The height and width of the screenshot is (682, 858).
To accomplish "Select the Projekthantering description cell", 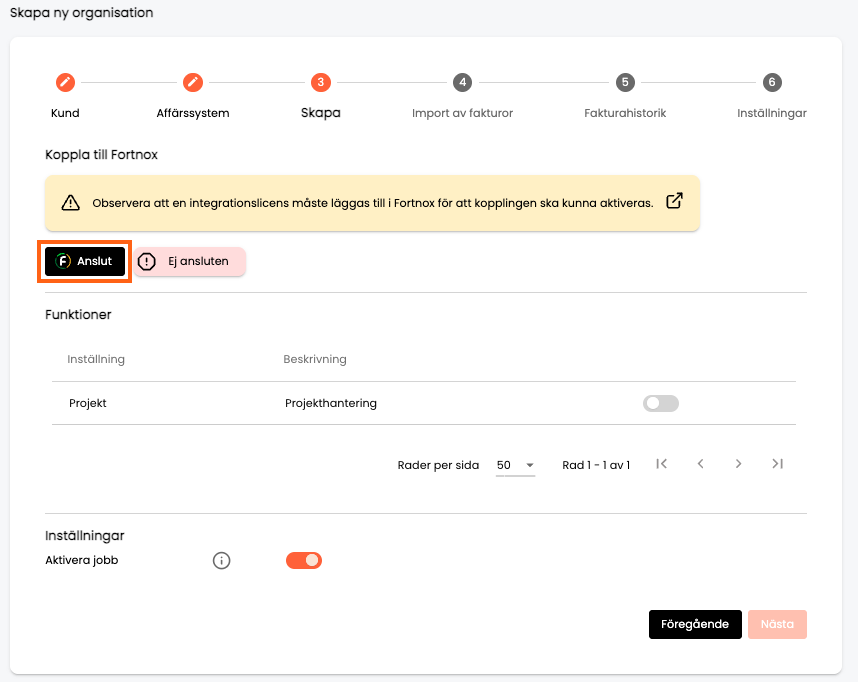I will pos(331,403).
